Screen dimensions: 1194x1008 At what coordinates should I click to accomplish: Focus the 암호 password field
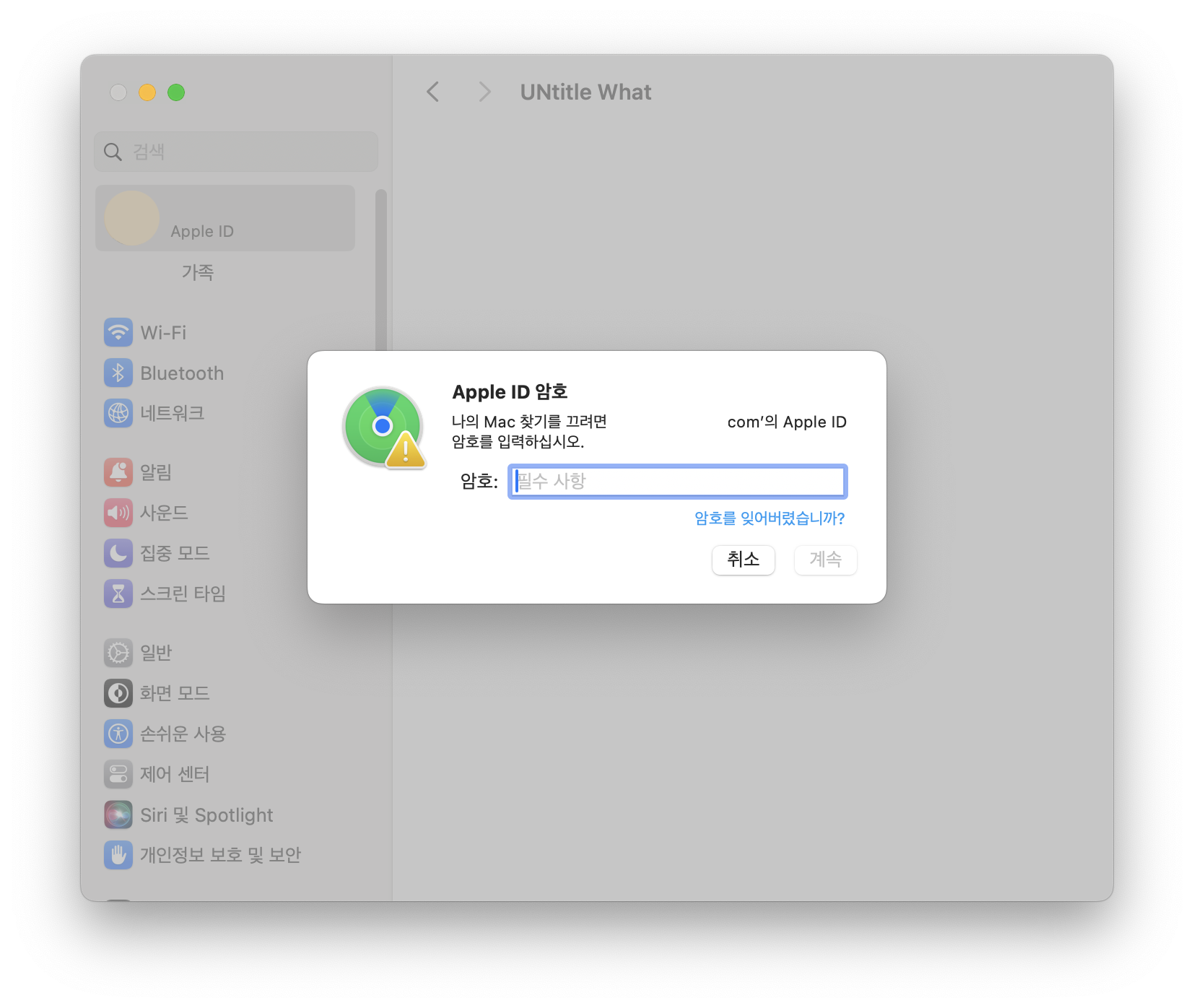tap(678, 482)
